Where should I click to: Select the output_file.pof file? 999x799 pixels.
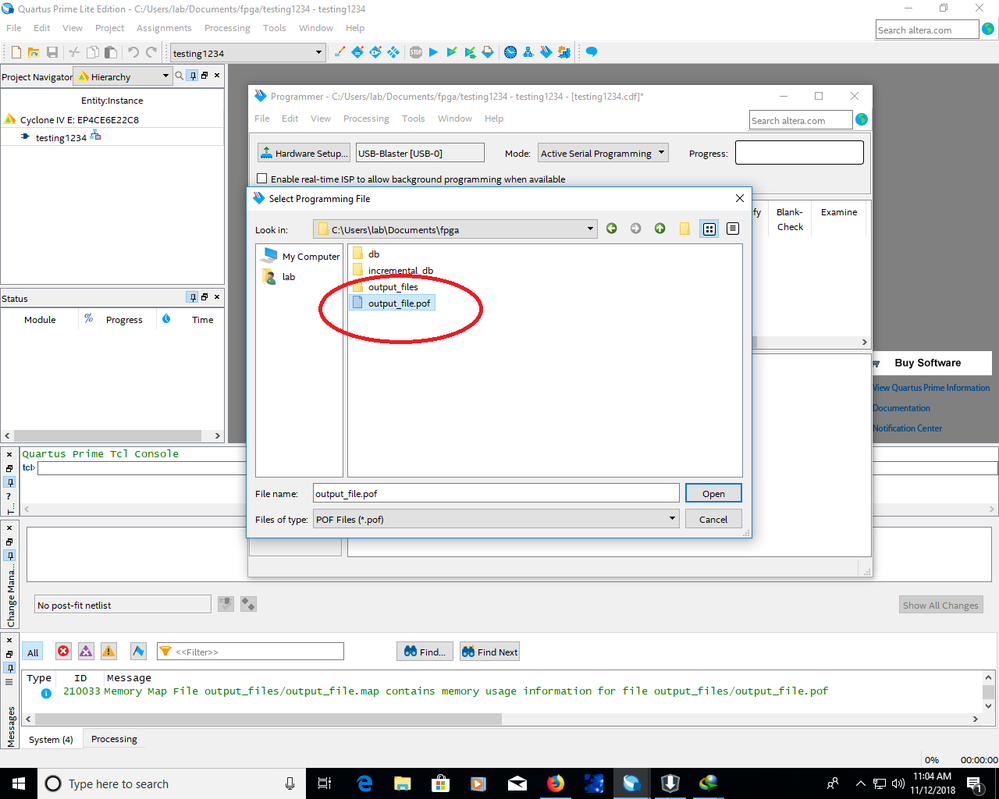[392, 303]
